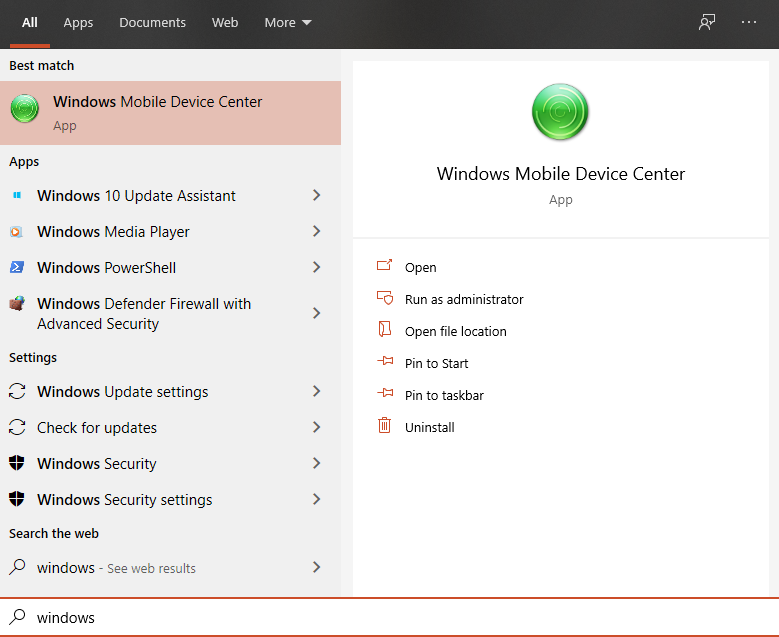Click the Windows Security shield icon
Screen dimensions: 779x637
[16, 464]
